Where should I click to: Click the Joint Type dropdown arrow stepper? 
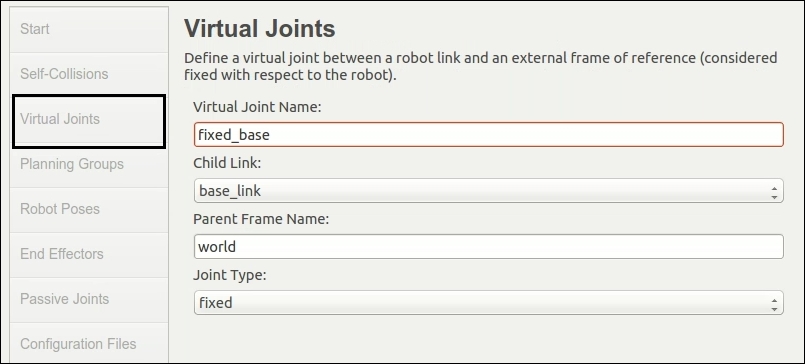[x=774, y=304]
